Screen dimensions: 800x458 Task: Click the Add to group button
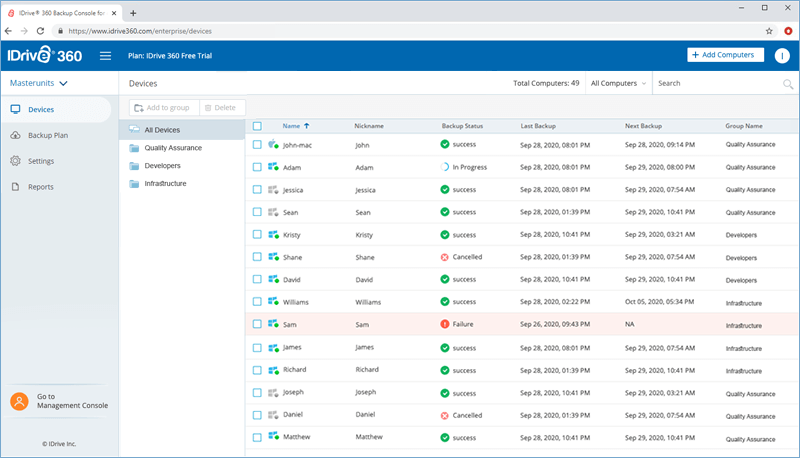(164, 108)
